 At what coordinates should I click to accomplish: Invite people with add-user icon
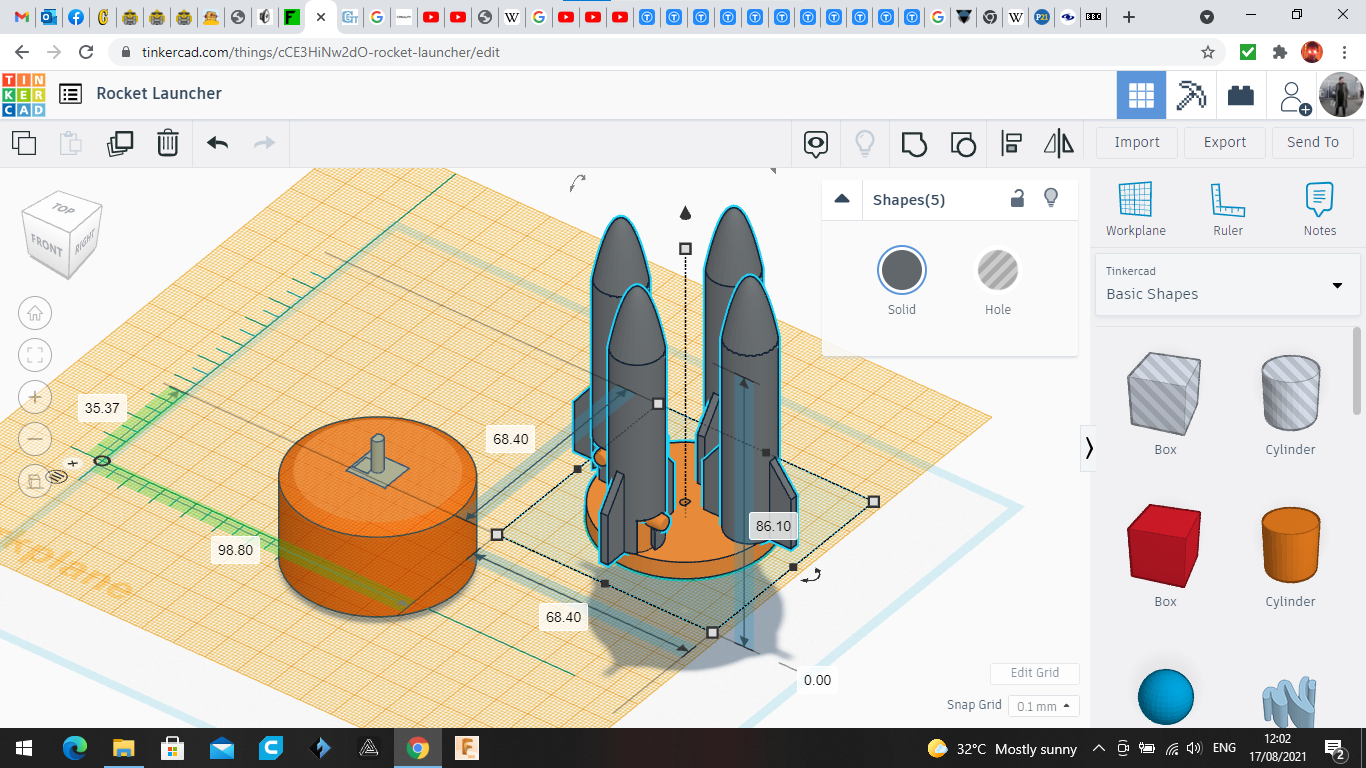(x=1293, y=97)
